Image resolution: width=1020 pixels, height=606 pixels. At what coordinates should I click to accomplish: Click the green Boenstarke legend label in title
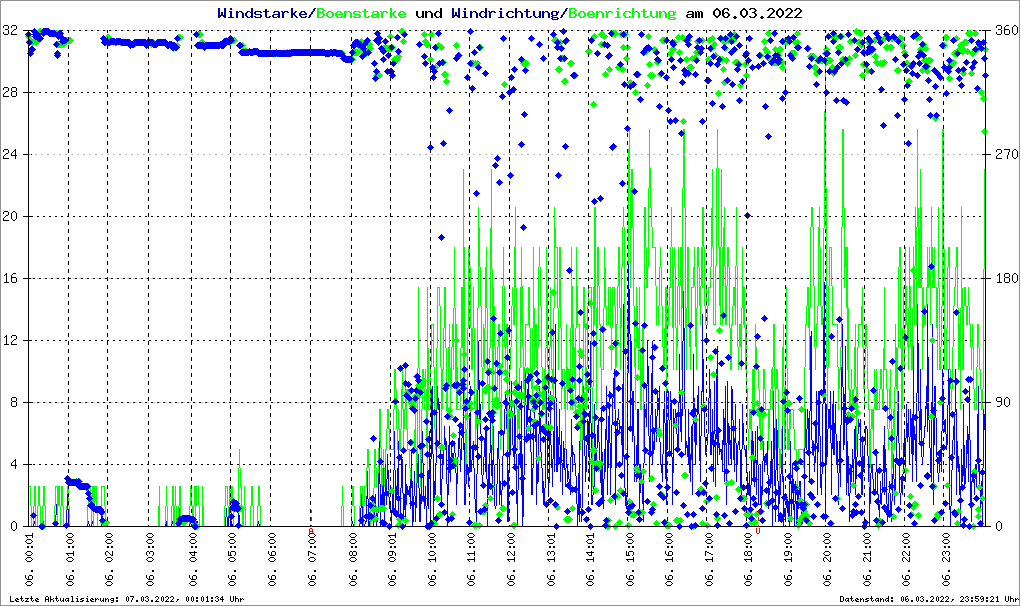(362, 13)
